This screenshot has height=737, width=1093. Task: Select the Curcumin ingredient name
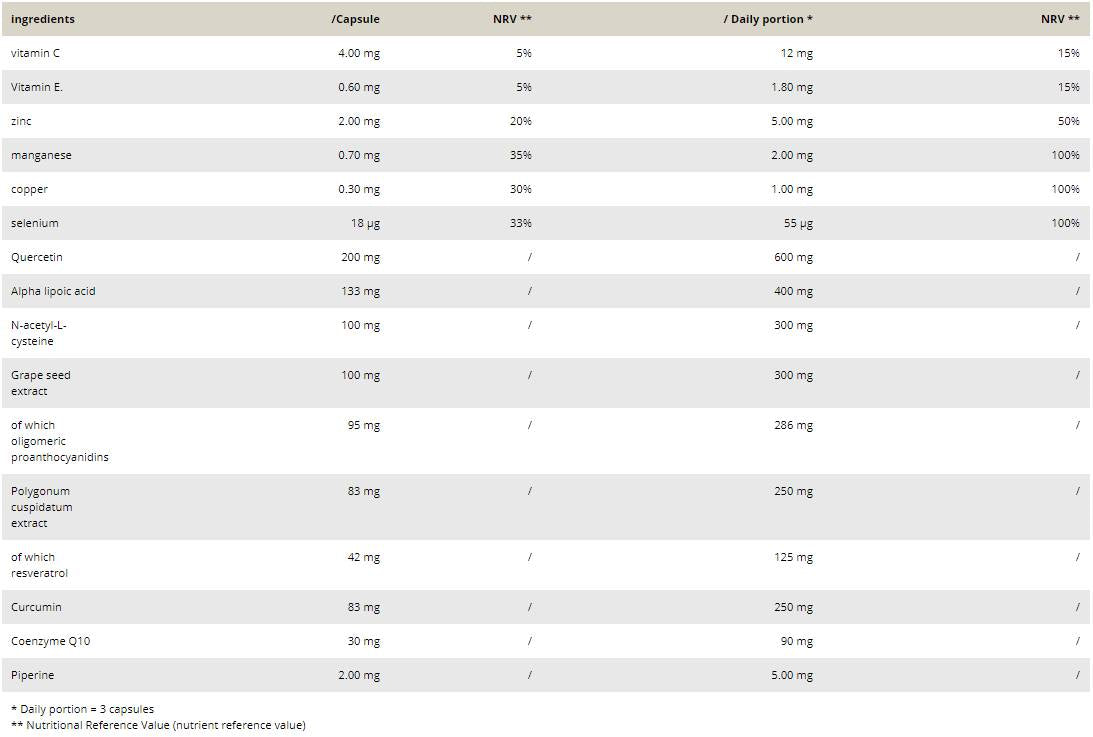tap(36, 607)
